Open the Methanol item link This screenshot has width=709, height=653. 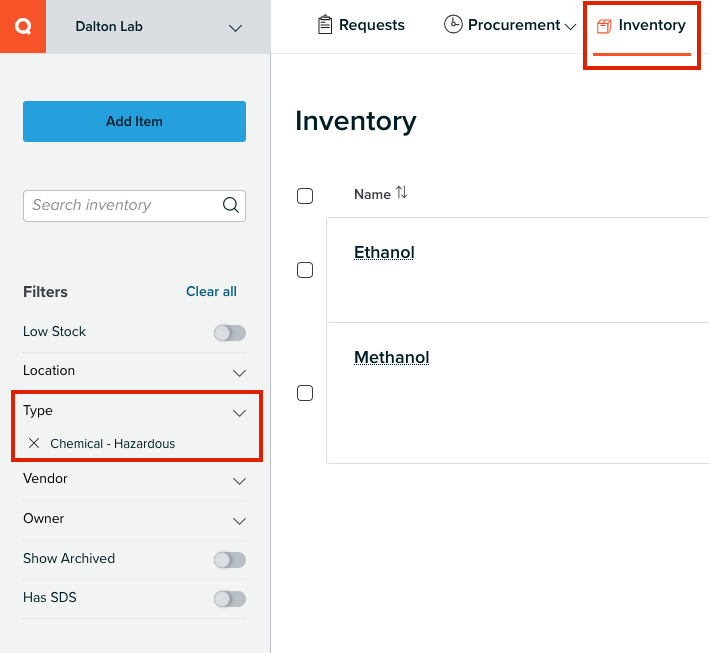pos(392,357)
